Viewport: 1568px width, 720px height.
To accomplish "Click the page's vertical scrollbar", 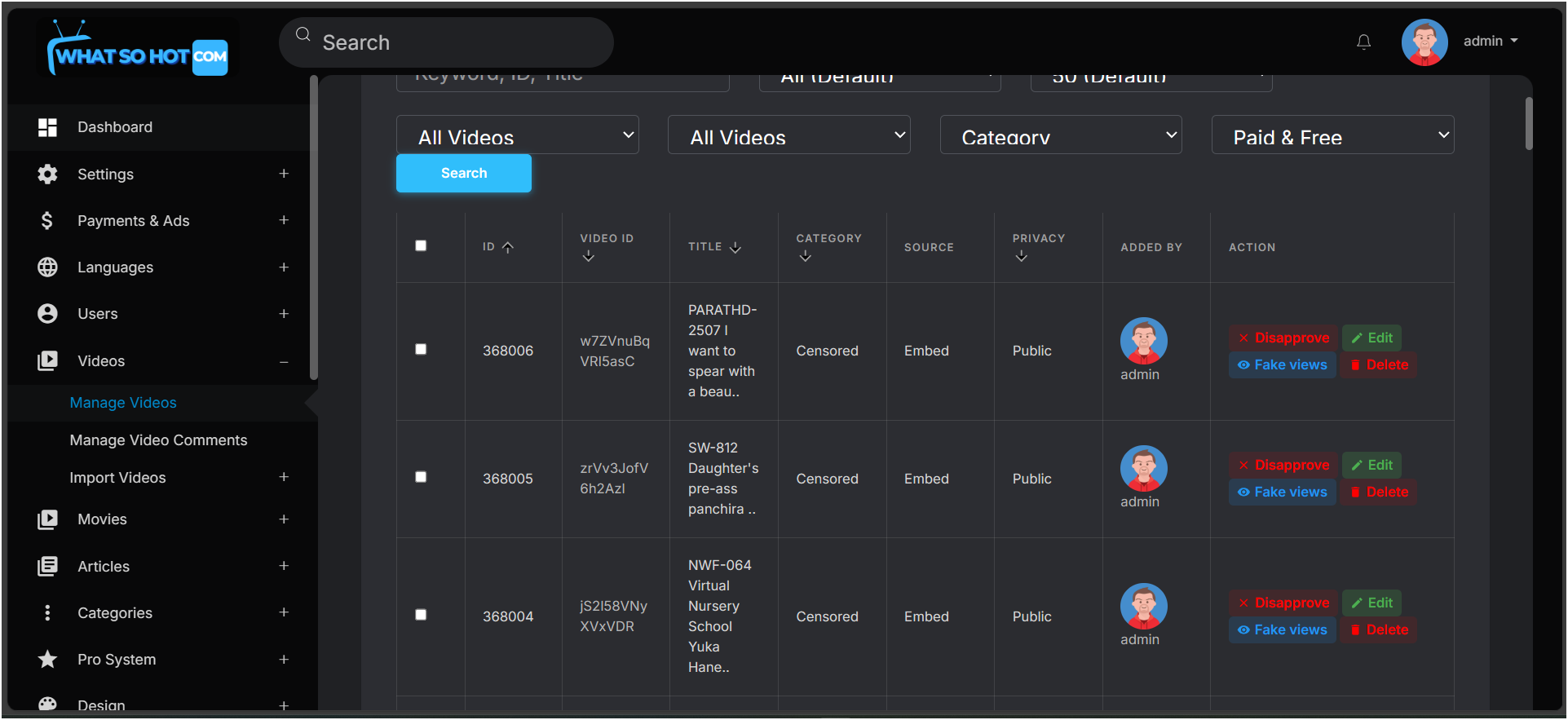I will 1528,124.
